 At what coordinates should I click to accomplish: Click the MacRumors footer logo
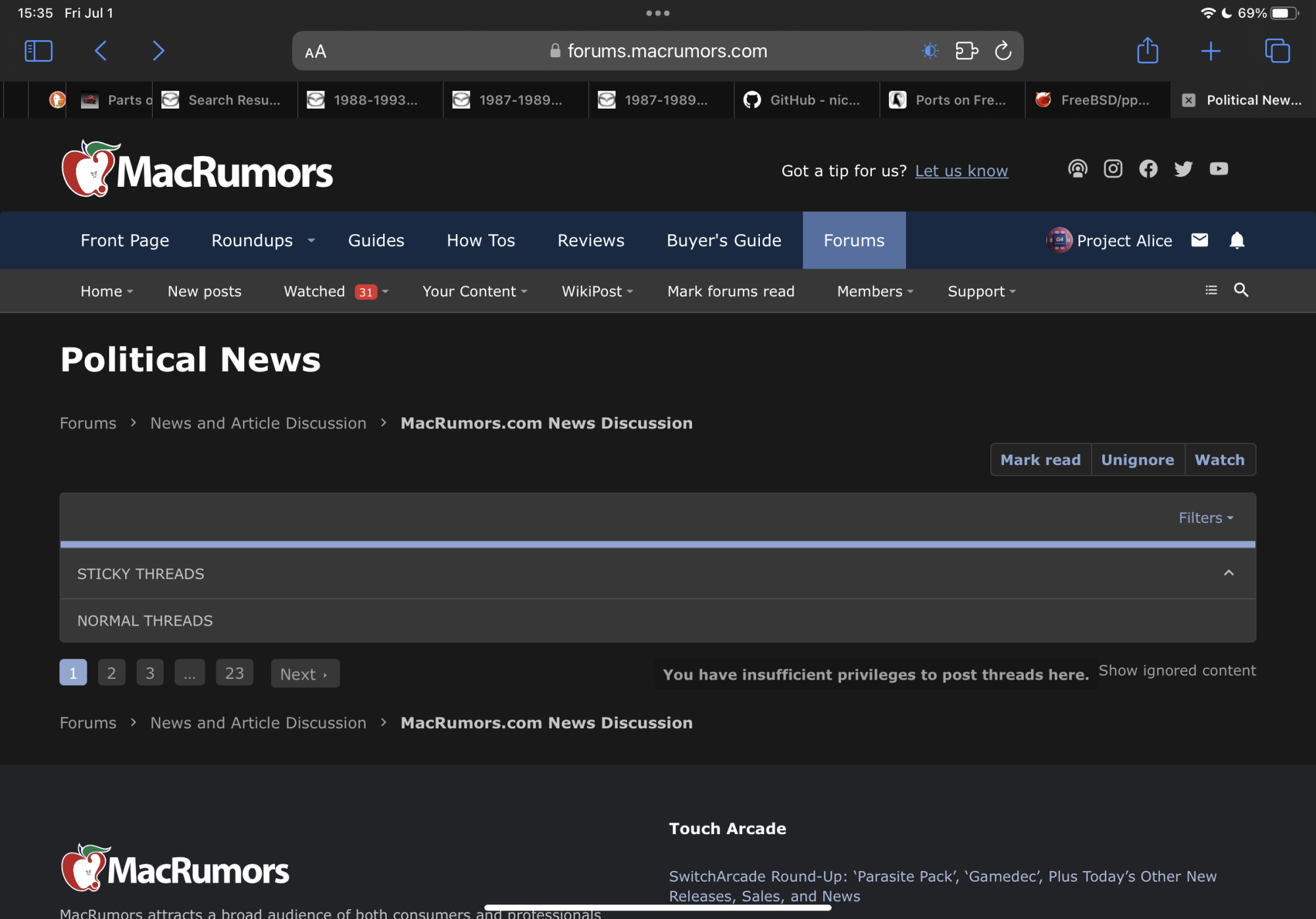pyautogui.click(x=174, y=868)
